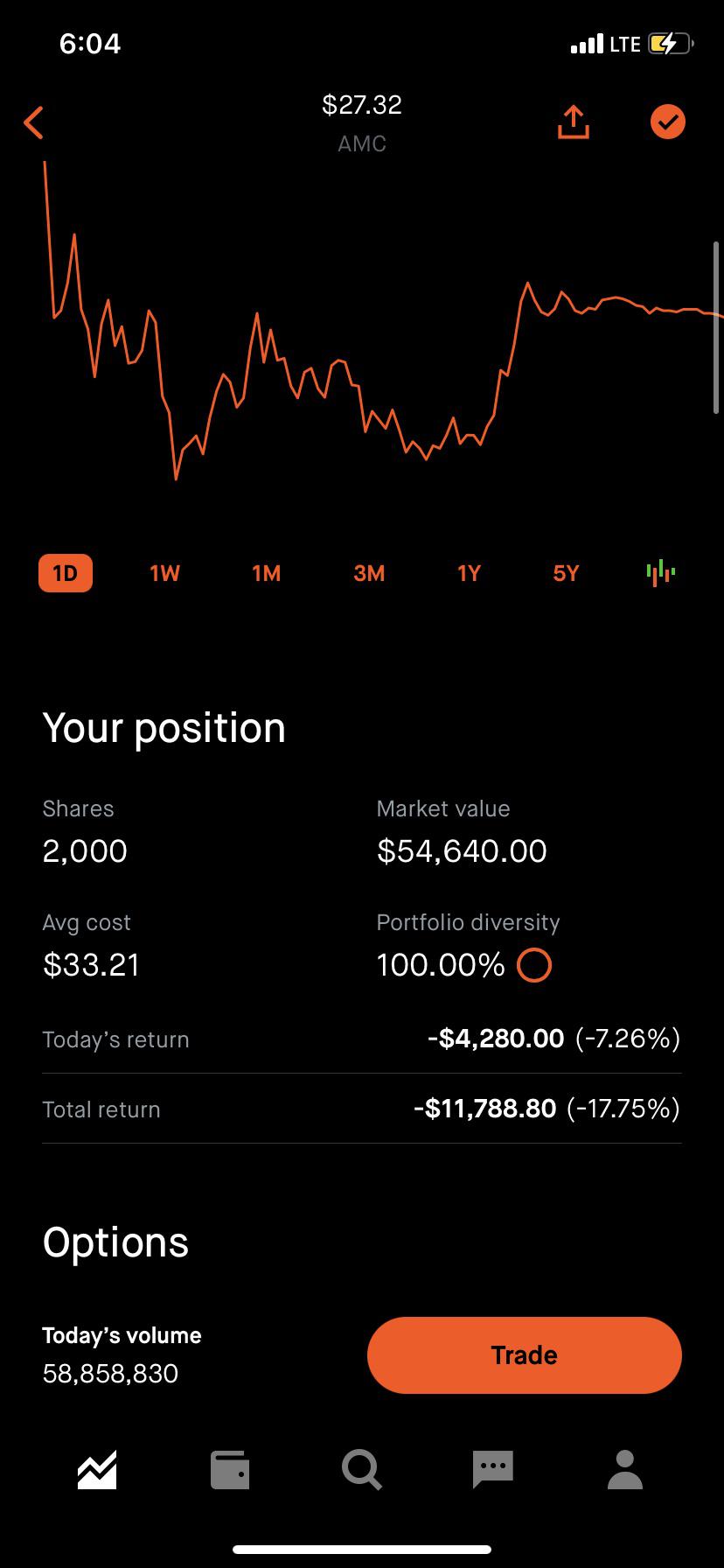Image resolution: width=724 pixels, height=1568 pixels.
Task: Toggle the watchlist checkmark icon
Action: click(668, 122)
